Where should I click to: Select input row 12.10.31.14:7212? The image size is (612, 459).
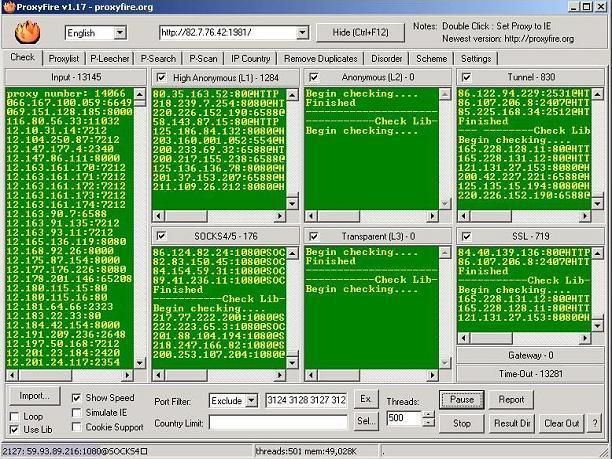57,130
